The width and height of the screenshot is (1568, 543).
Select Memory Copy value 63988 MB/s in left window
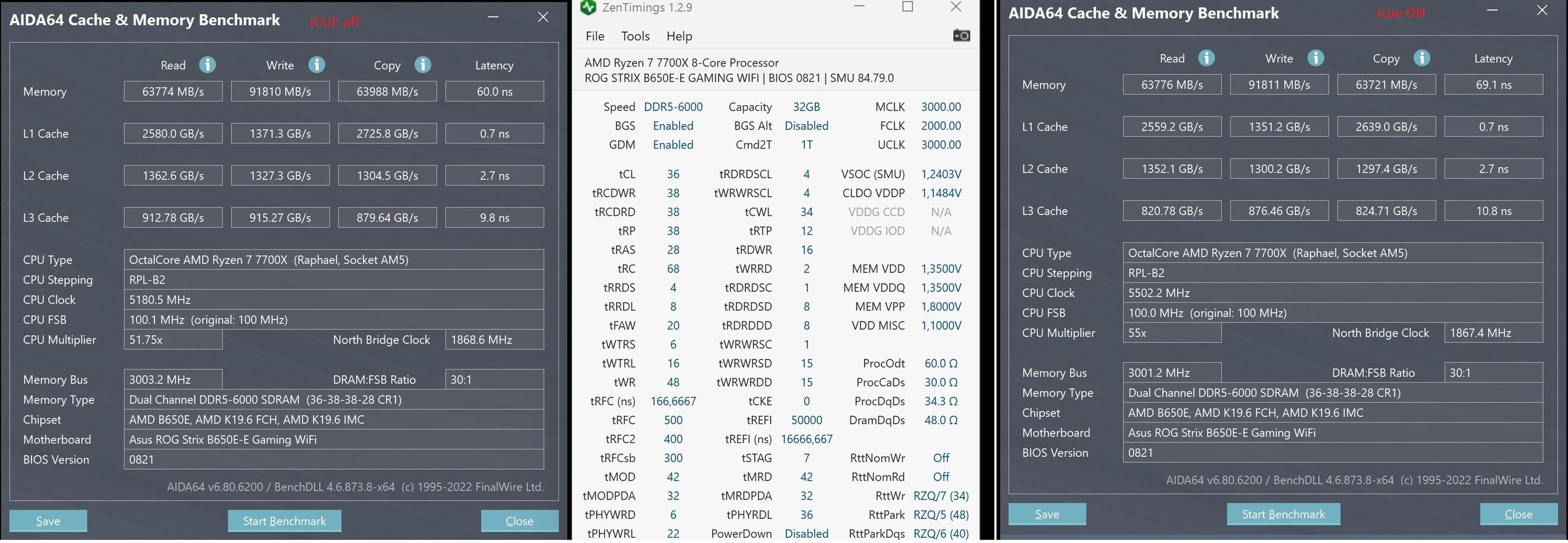(x=387, y=91)
